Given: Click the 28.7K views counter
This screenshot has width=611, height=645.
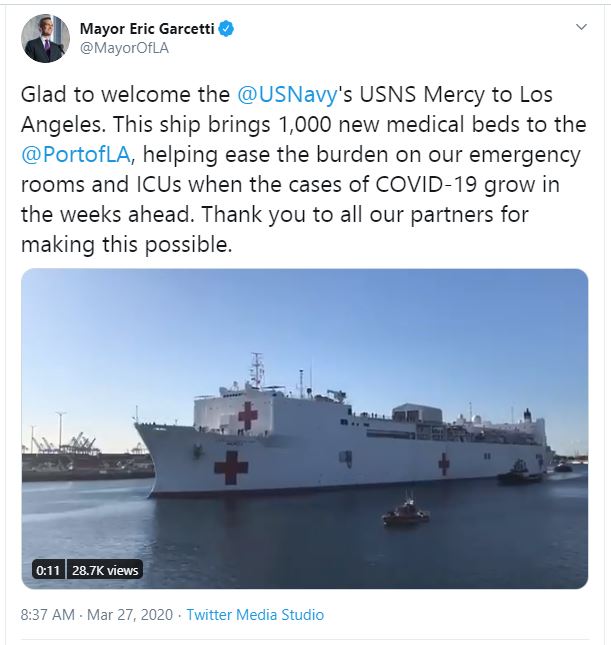Looking at the screenshot, I should coord(105,570).
